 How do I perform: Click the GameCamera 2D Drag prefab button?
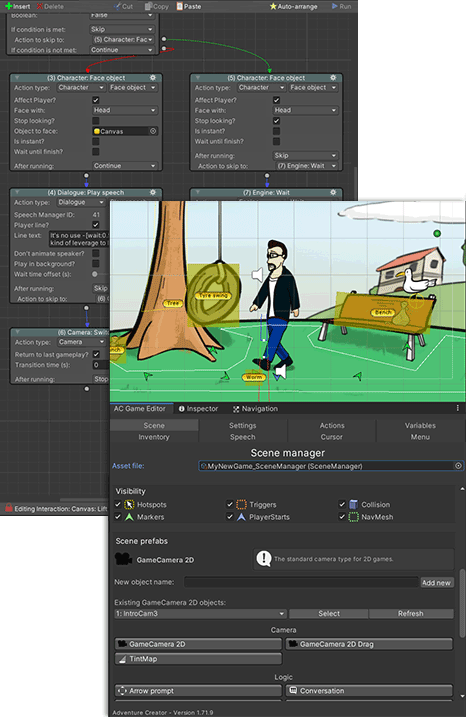tap(369, 644)
